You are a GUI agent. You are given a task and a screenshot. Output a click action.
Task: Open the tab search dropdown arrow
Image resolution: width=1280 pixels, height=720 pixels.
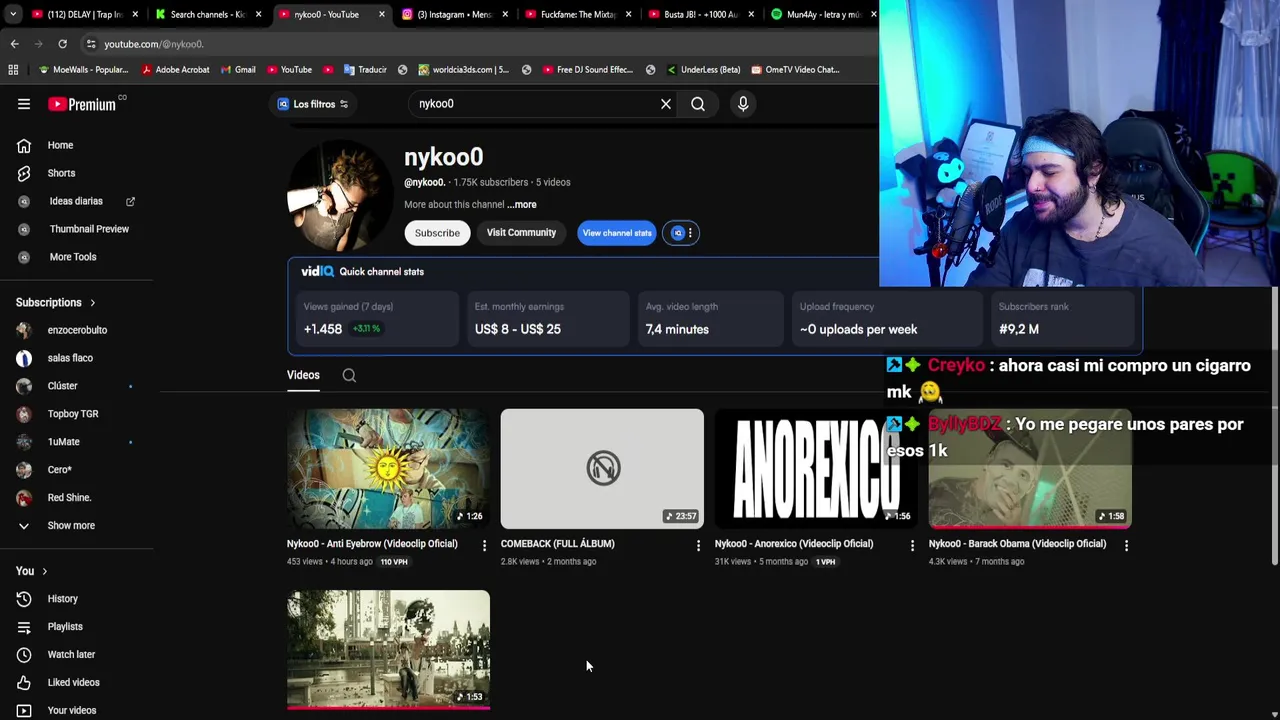(12, 14)
